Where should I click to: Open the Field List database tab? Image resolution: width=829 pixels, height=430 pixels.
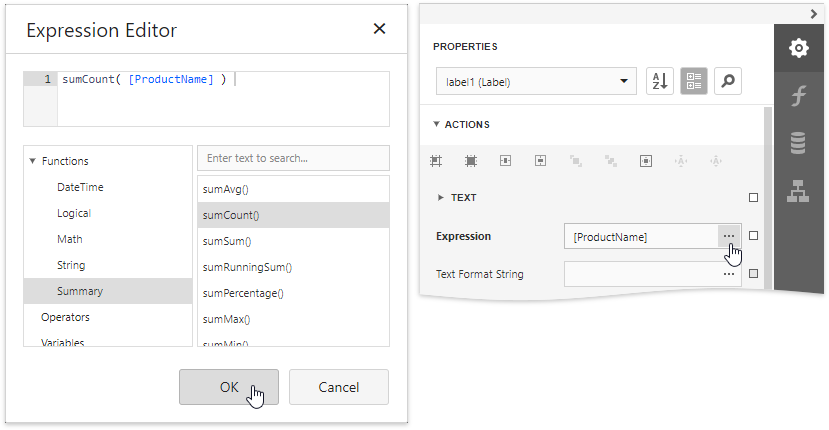click(797, 144)
